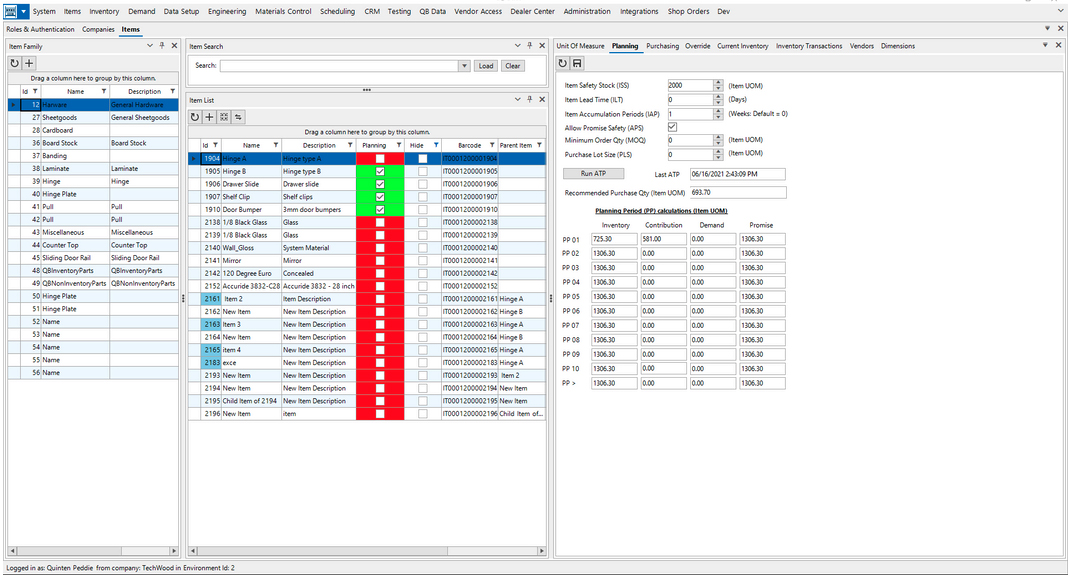Increase Item Safety Stock spinner up
This screenshot has height=577, width=1070.
718,83
